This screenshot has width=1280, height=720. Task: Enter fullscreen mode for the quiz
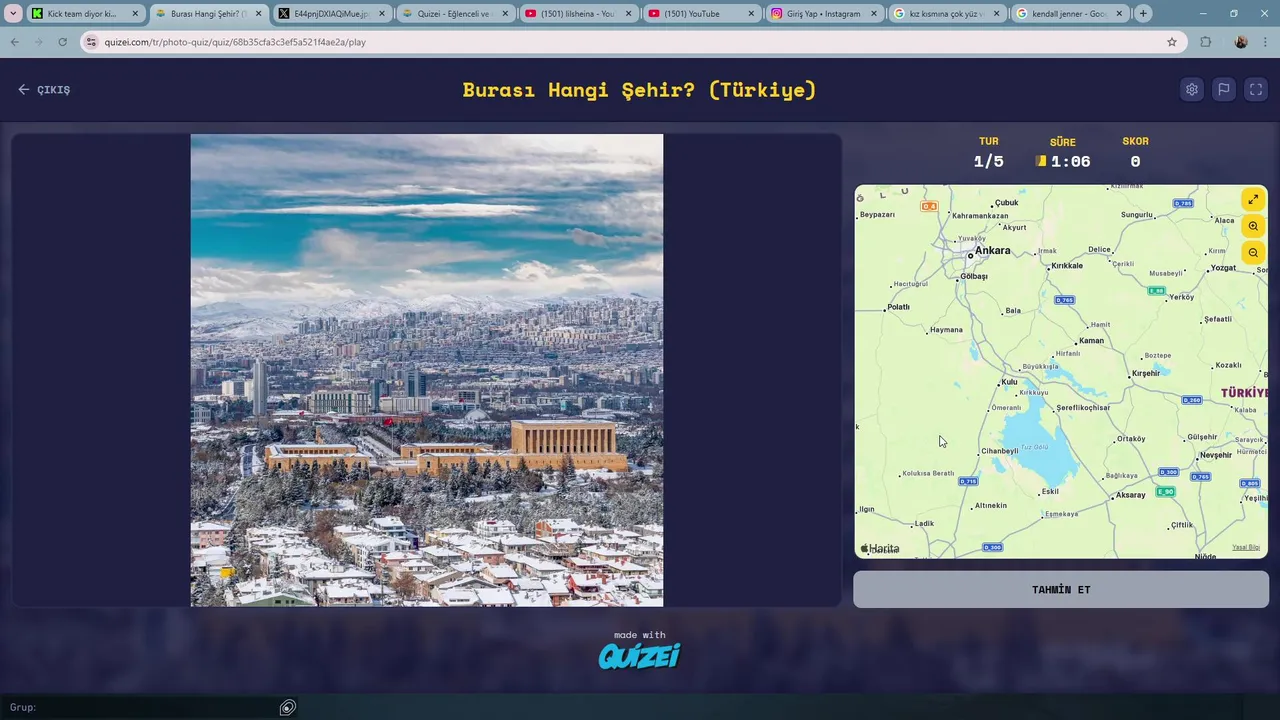pos(1256,89)
